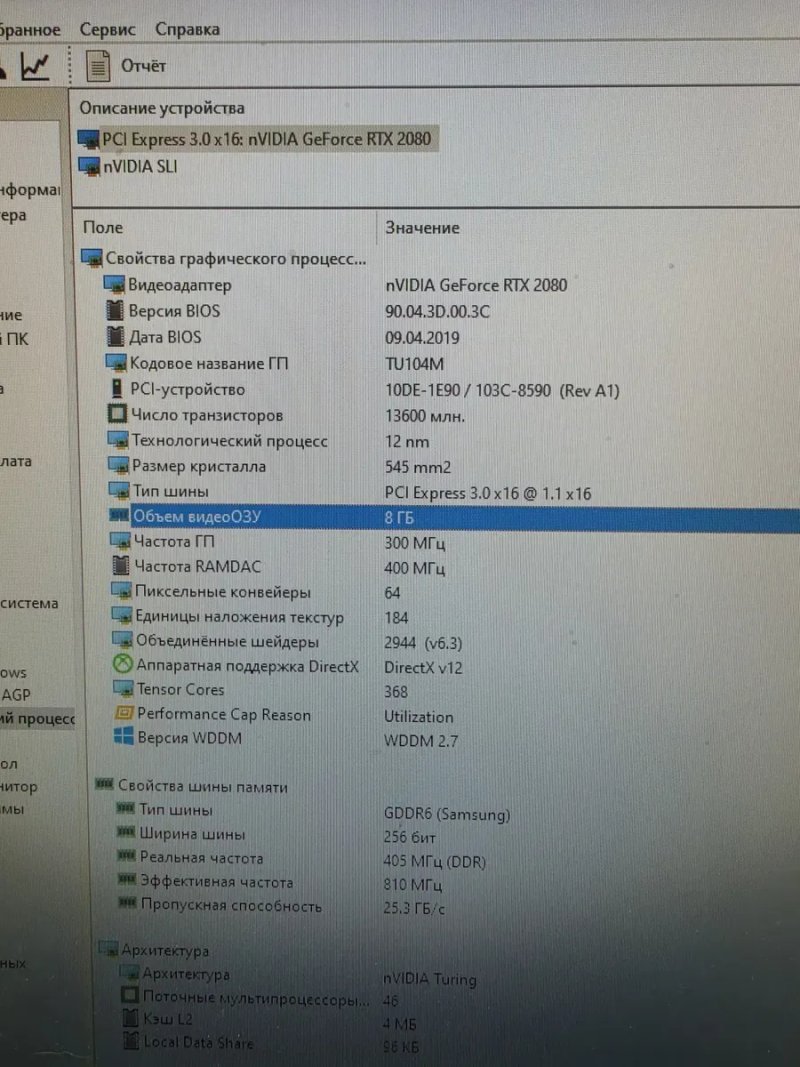Click the value 90.04.3D.00.3C
The image size is (800, 1067).
pos(437,312)
